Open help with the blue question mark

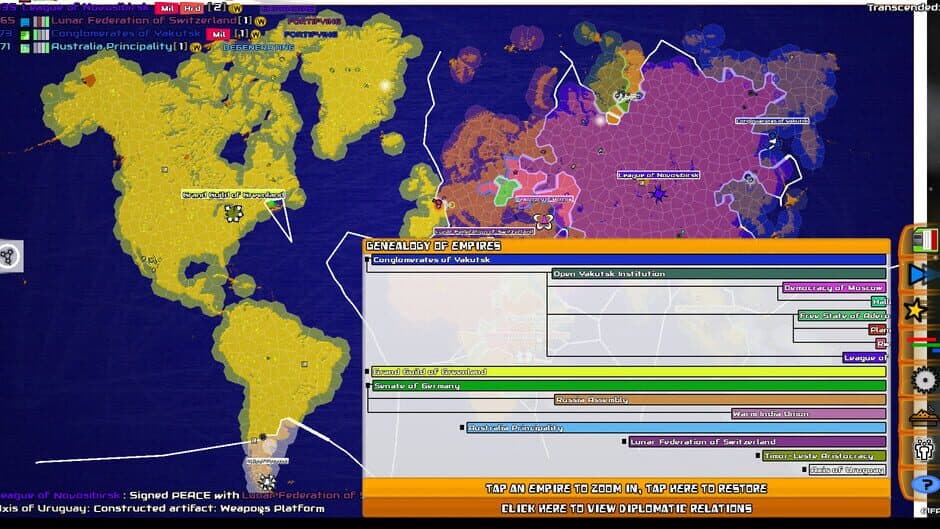[x=926, y=483]
